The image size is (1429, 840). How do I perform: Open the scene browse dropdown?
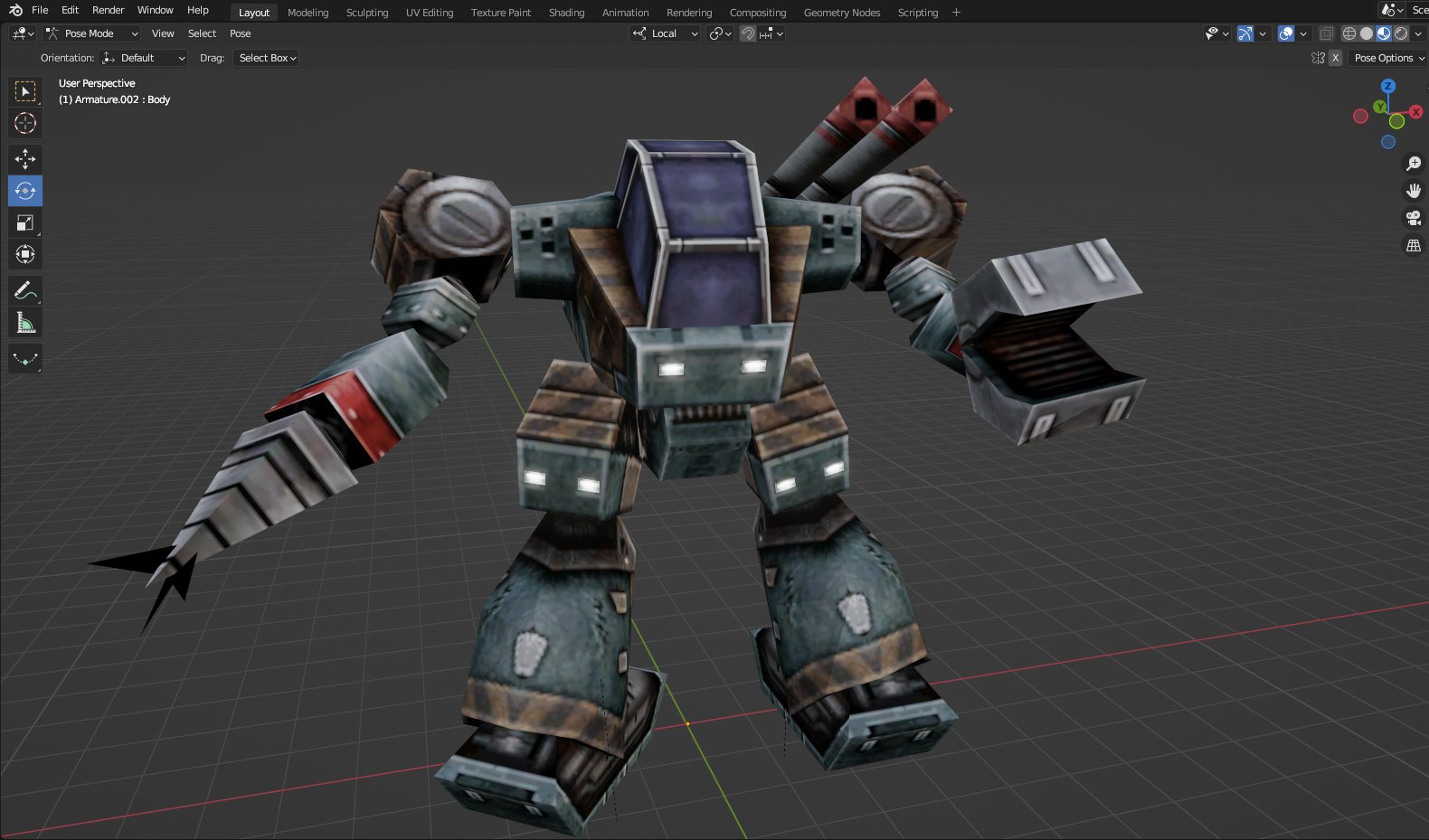(1392, 10)
